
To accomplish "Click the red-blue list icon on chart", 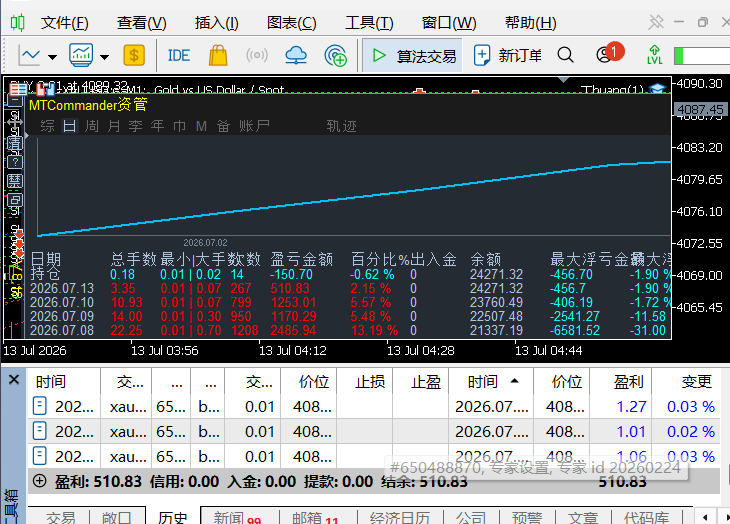I will pos(18,88).
